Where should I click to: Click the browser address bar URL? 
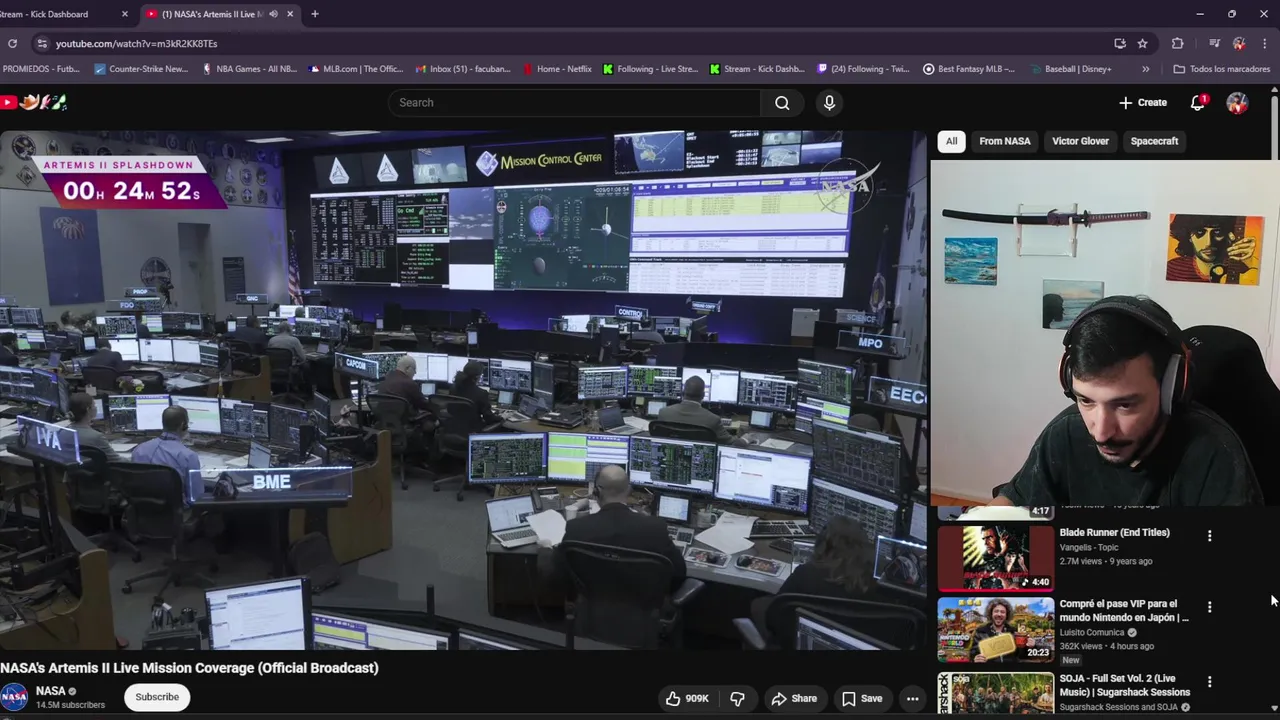coord(136,43)
